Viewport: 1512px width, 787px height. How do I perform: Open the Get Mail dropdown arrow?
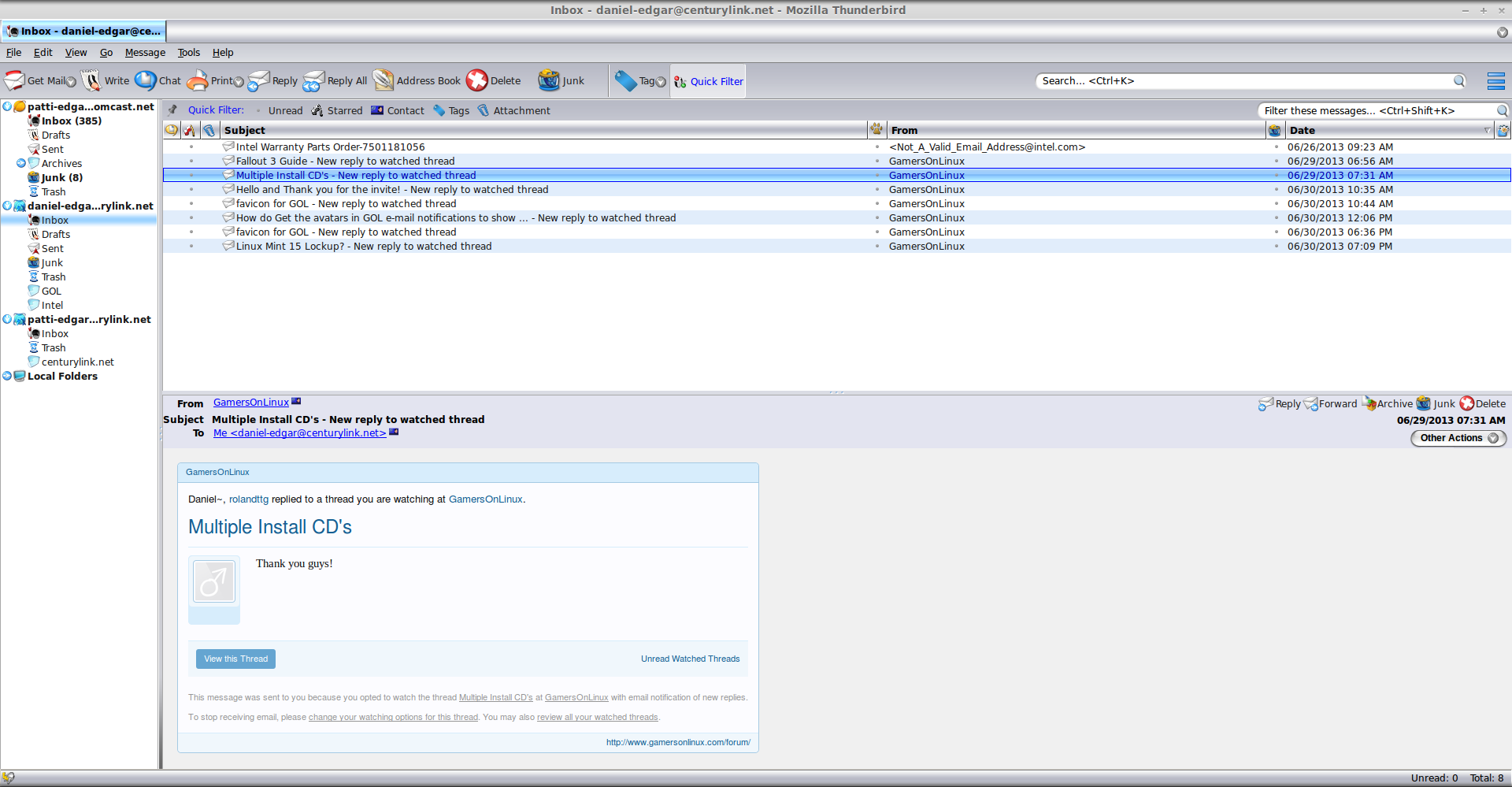[71, 82]
